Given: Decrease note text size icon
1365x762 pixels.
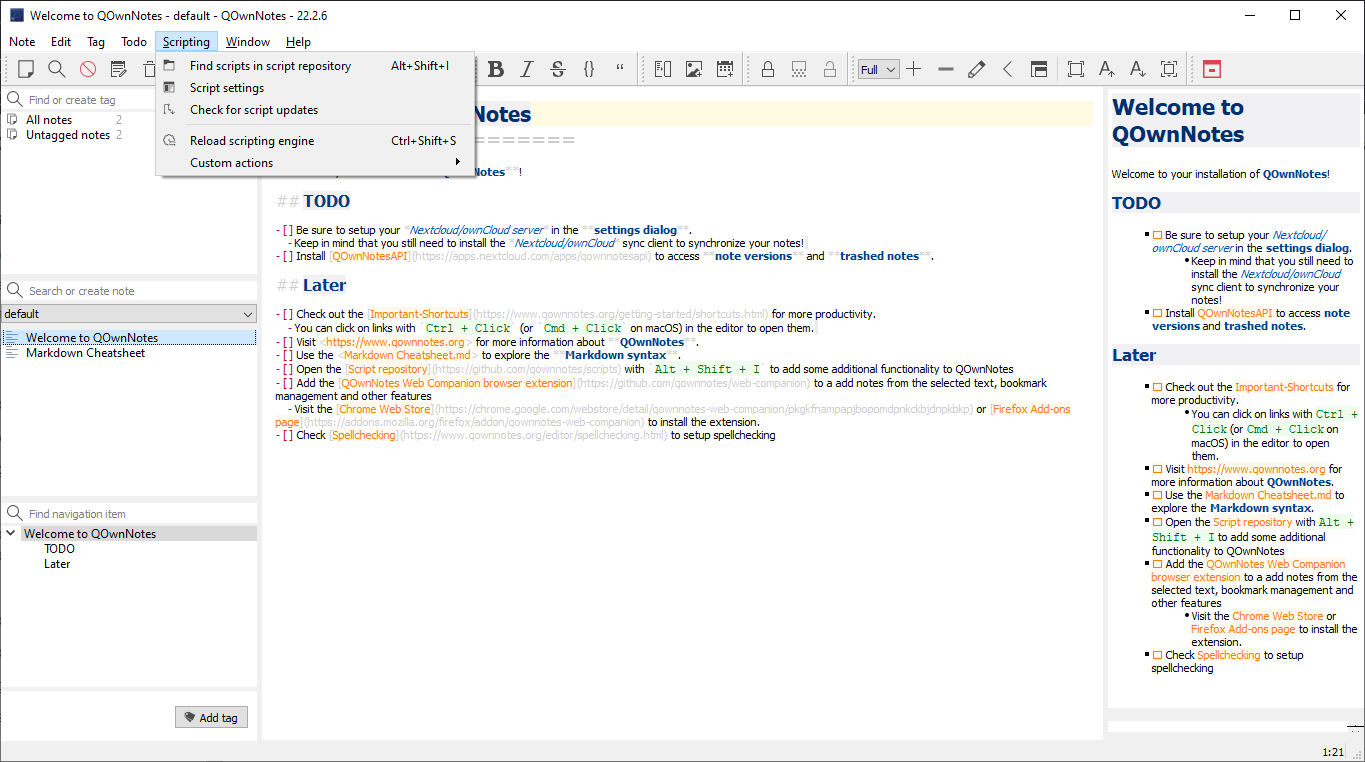Looking at the screenshot, I should (x=1138, y=69).
